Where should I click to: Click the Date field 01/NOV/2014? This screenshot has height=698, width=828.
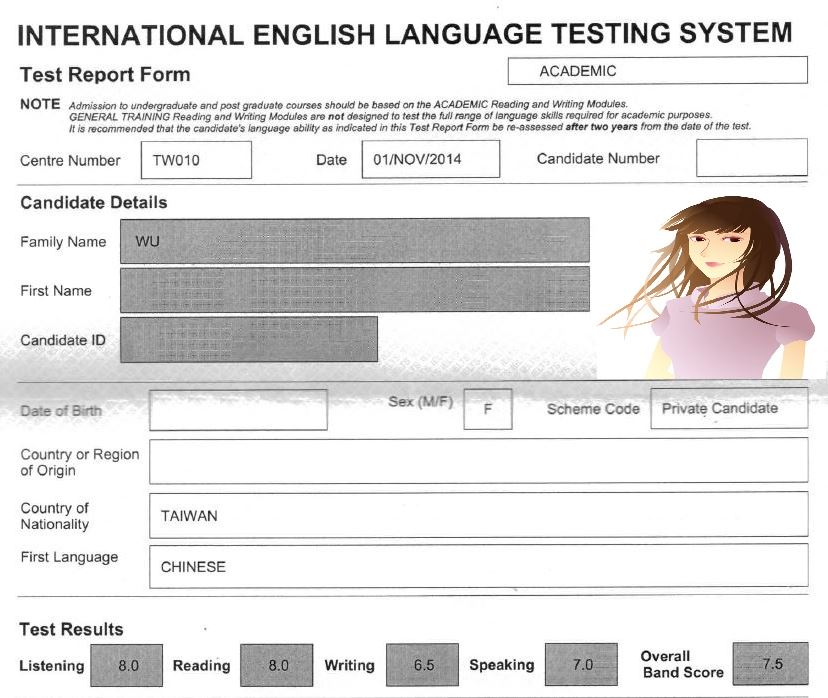tap(431, 159)
